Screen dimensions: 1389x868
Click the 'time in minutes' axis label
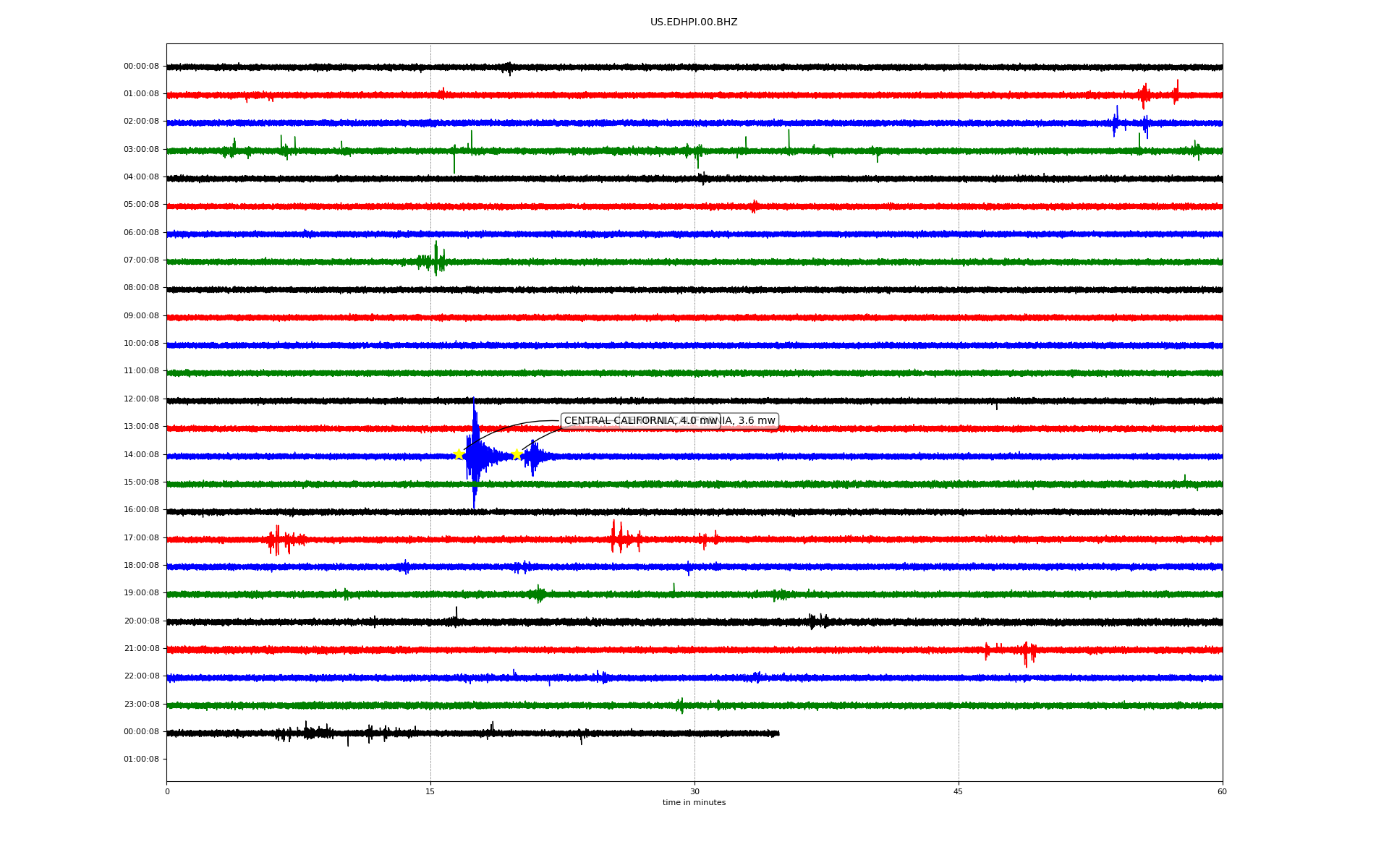tap(694, 803)
